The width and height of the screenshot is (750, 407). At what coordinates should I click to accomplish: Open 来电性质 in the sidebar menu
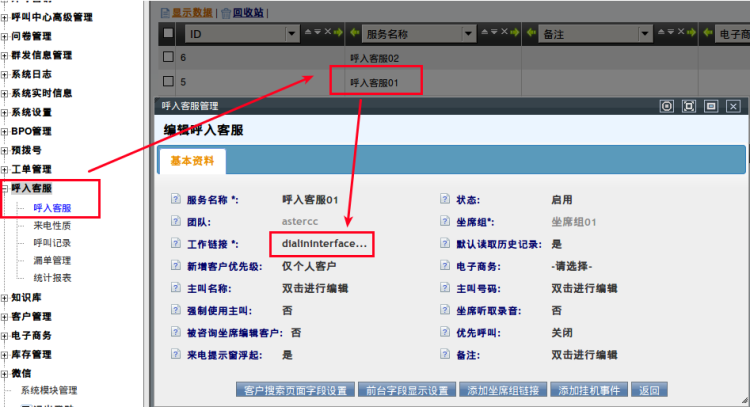click(52, 226)
